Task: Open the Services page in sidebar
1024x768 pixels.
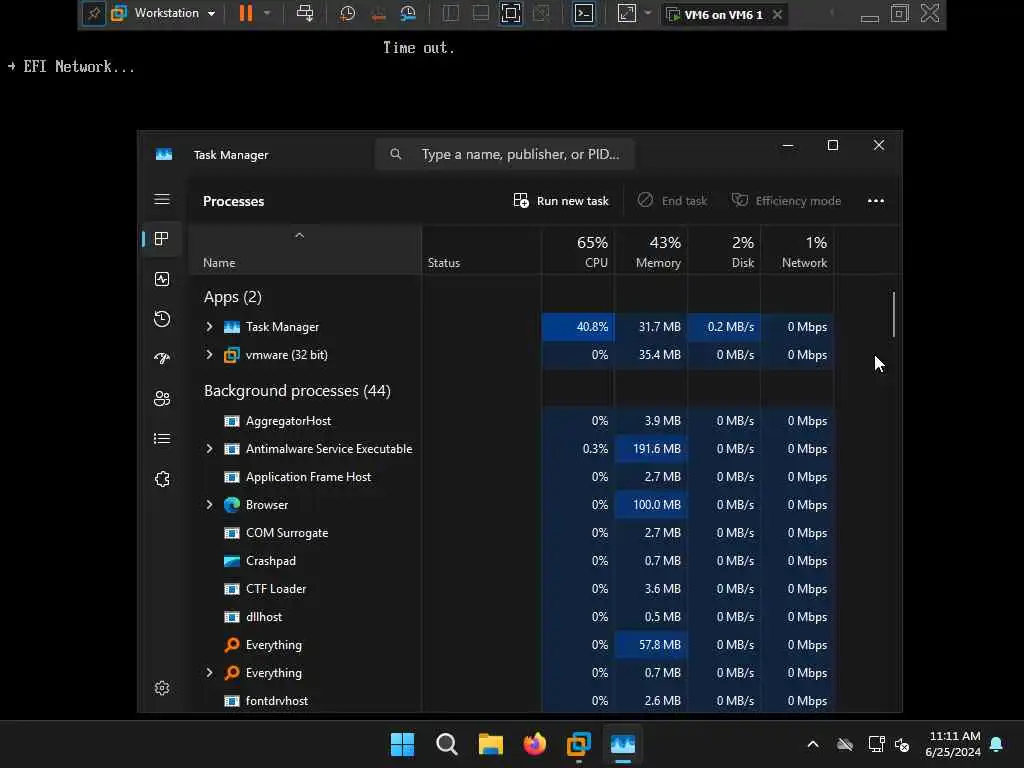Action: point(162,479)
